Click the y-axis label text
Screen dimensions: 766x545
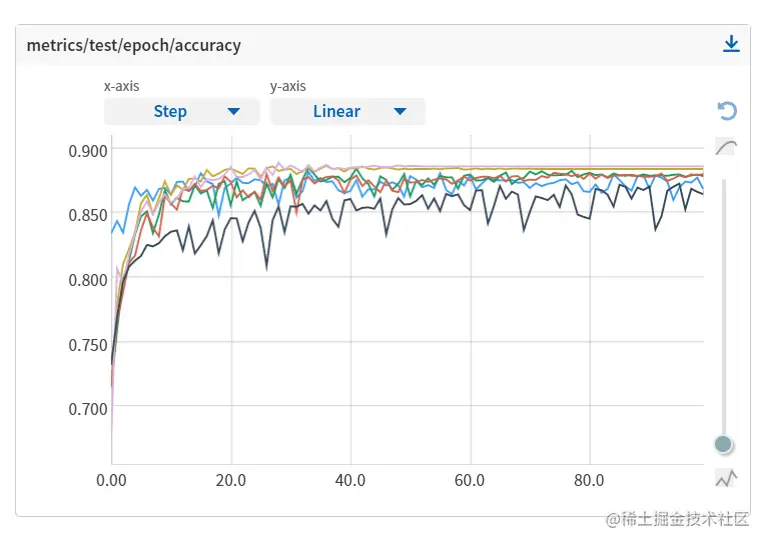[x=288, y=86]
